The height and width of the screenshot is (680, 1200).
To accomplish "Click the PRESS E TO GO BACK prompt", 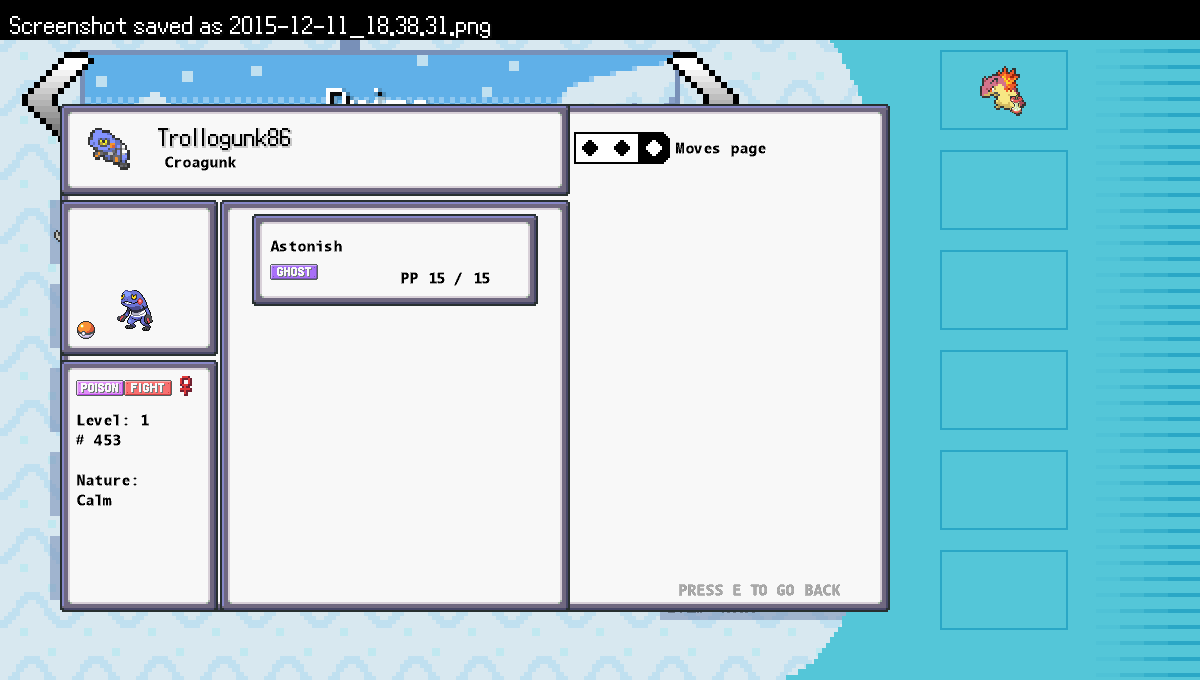I will point(759,590).
